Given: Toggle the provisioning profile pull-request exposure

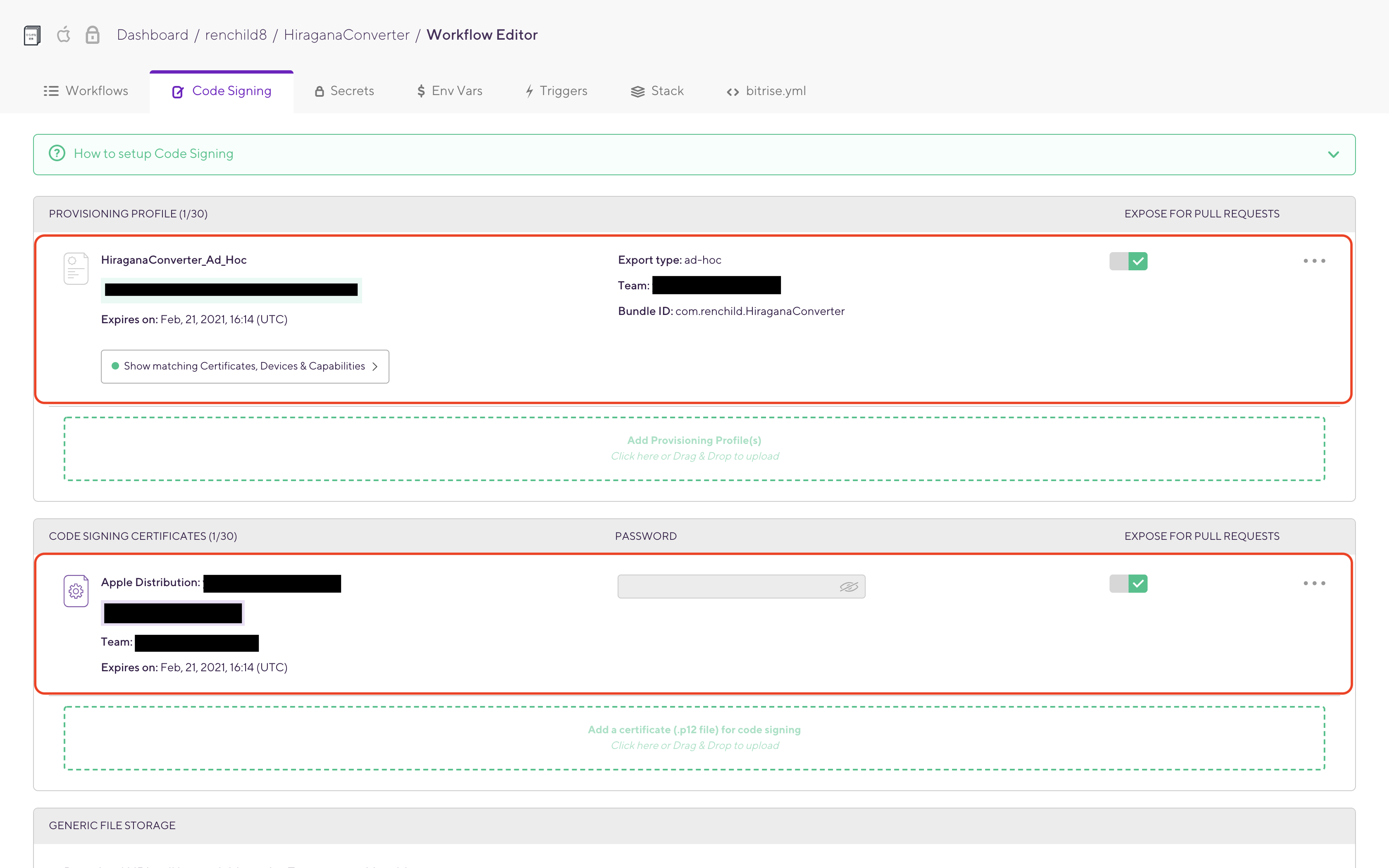Looking at the screenshot, I should 1128,261.
